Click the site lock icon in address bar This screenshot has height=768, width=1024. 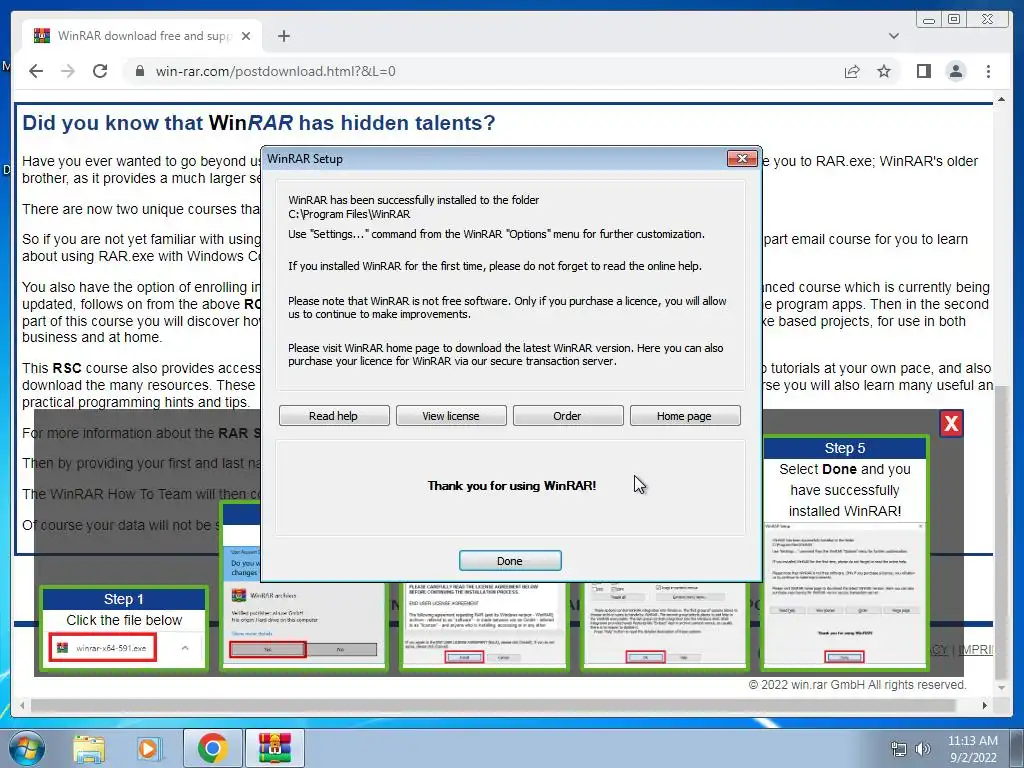click(x=139, y=71)
